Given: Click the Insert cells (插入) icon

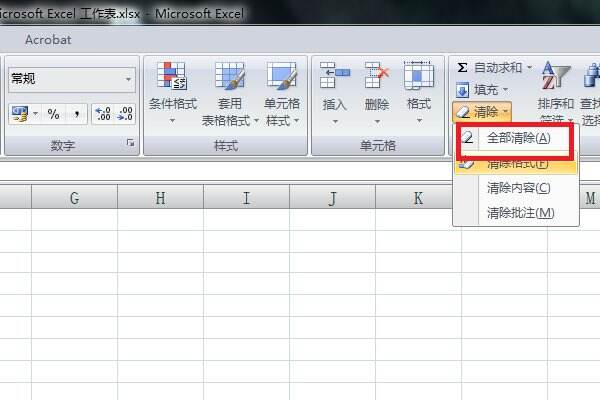Looking at the screenshot, I should 334,76.
